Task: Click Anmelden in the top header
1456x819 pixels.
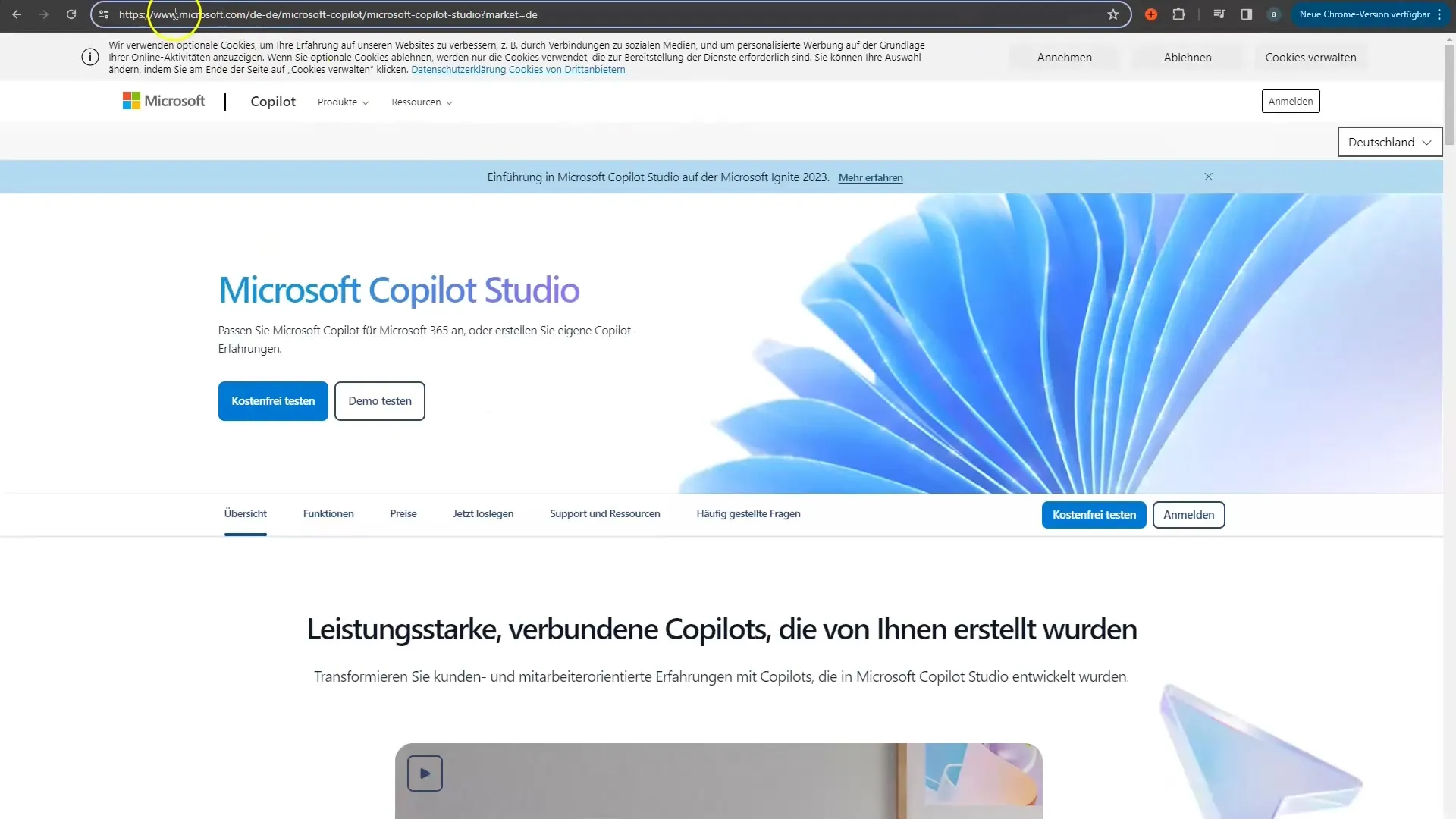Action: tap(1291, 102)
